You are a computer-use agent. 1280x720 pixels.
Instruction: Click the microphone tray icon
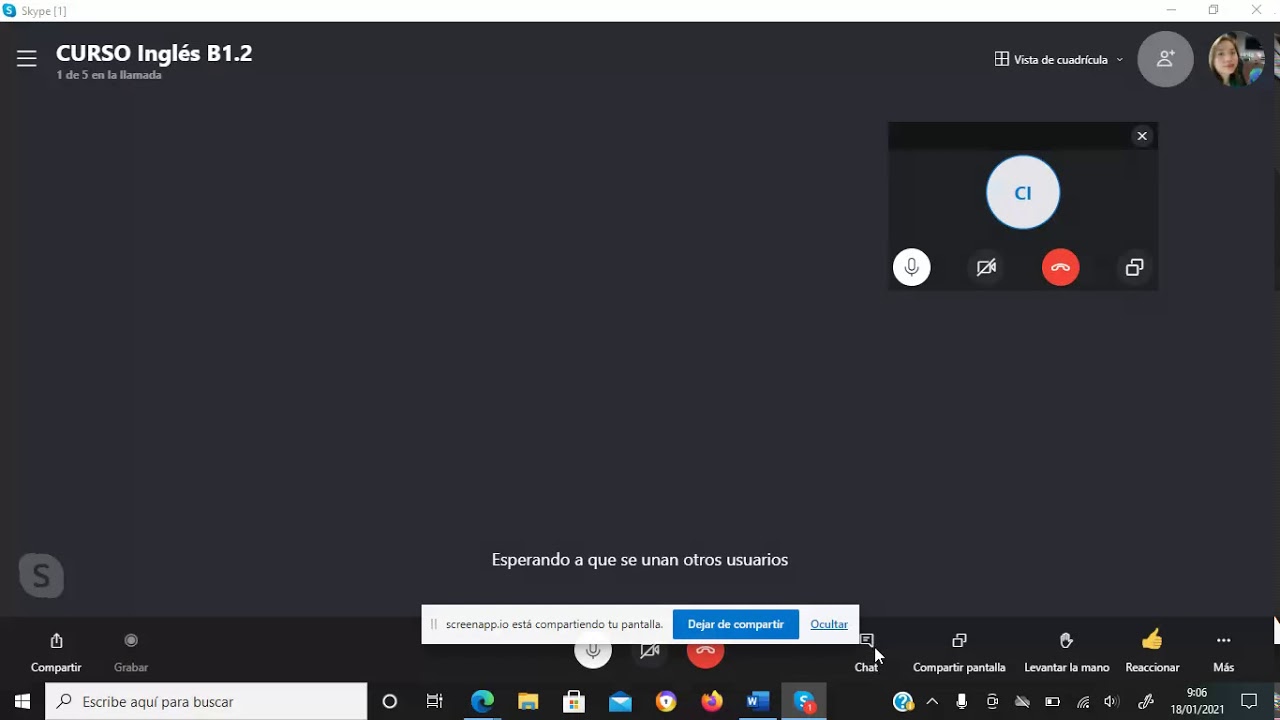[962, 702]
